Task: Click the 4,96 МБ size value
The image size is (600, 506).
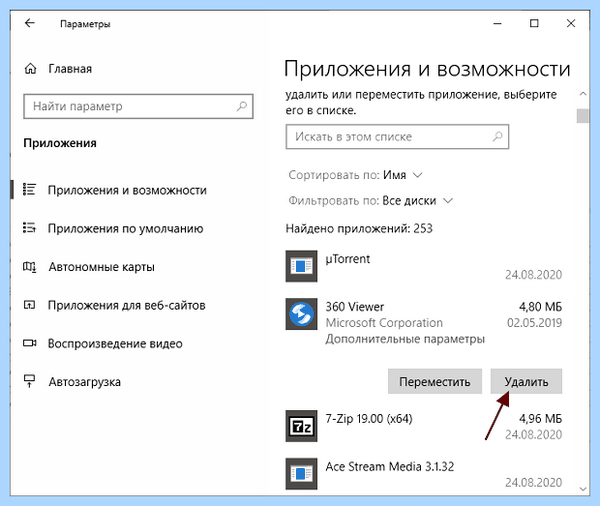Action: 540,419
